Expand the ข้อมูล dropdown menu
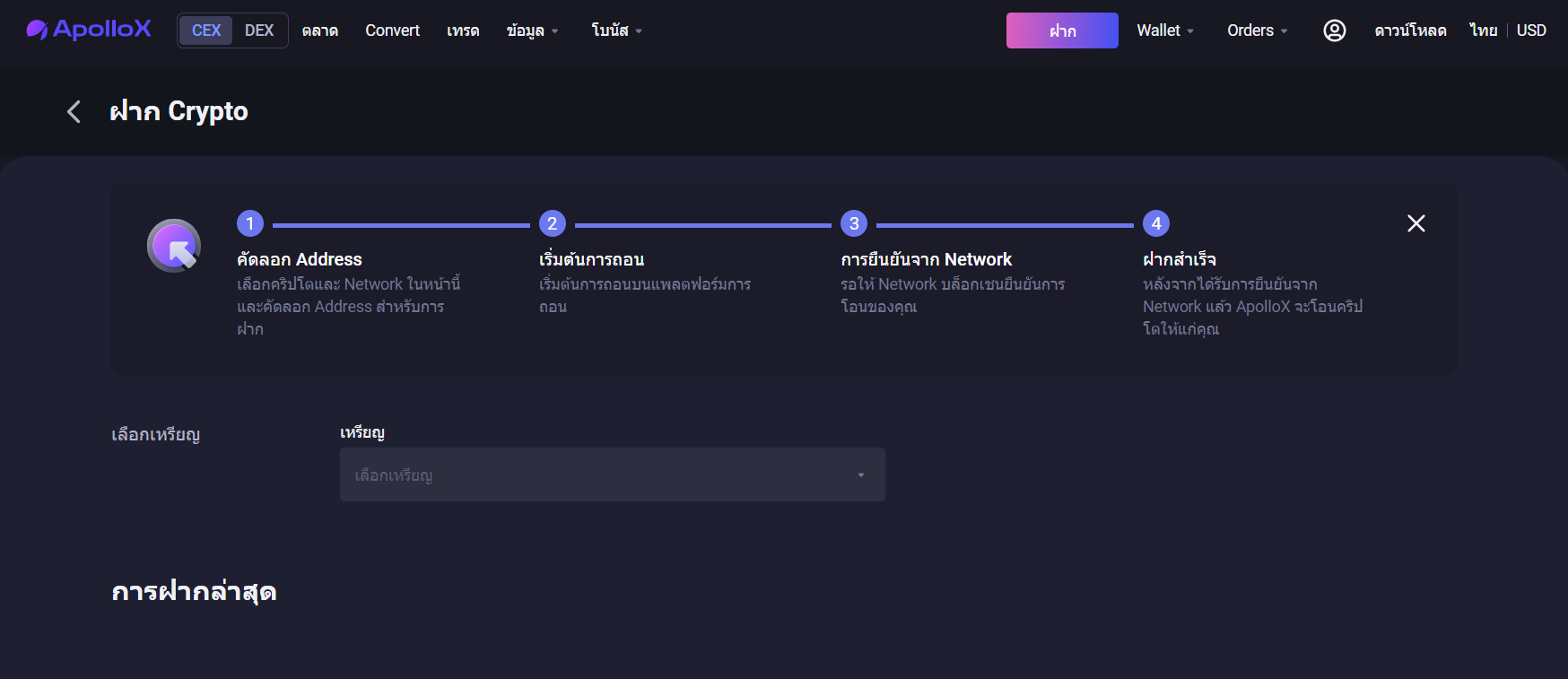1568x679 pixels. point(532,30)
